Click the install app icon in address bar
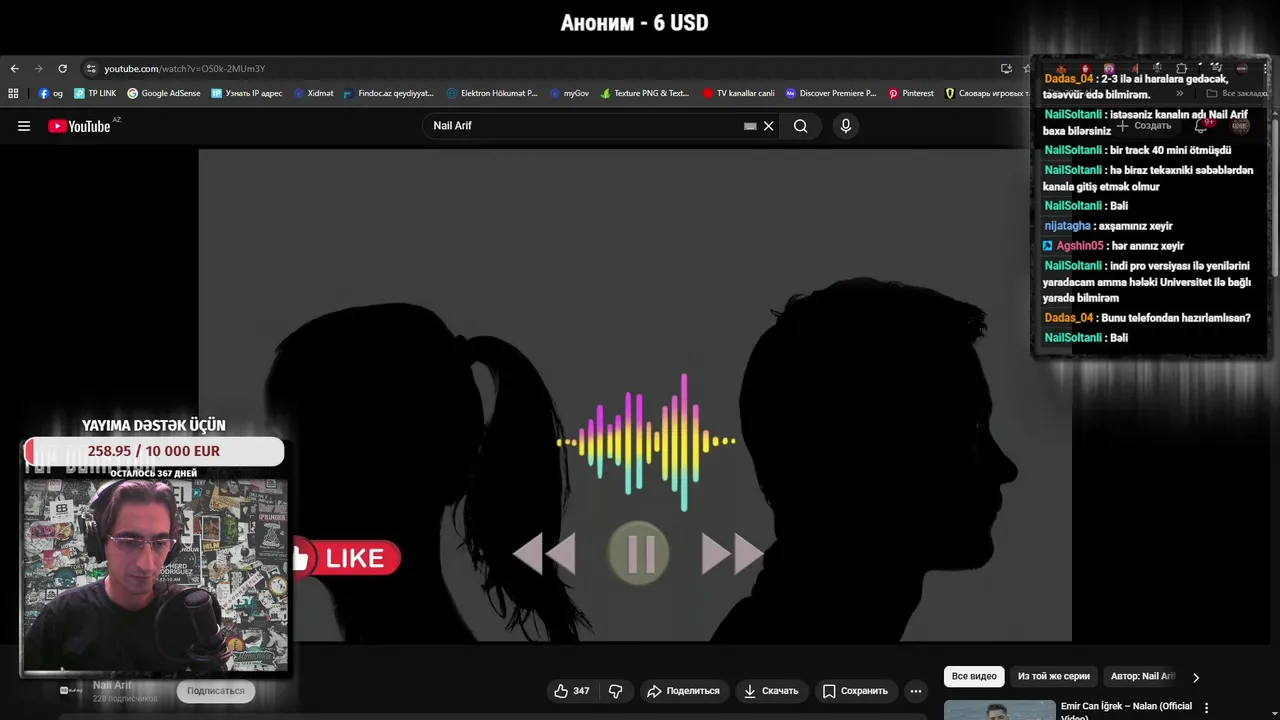The height and width of the screenshot is (720, 1280). tap(1006, 69)
